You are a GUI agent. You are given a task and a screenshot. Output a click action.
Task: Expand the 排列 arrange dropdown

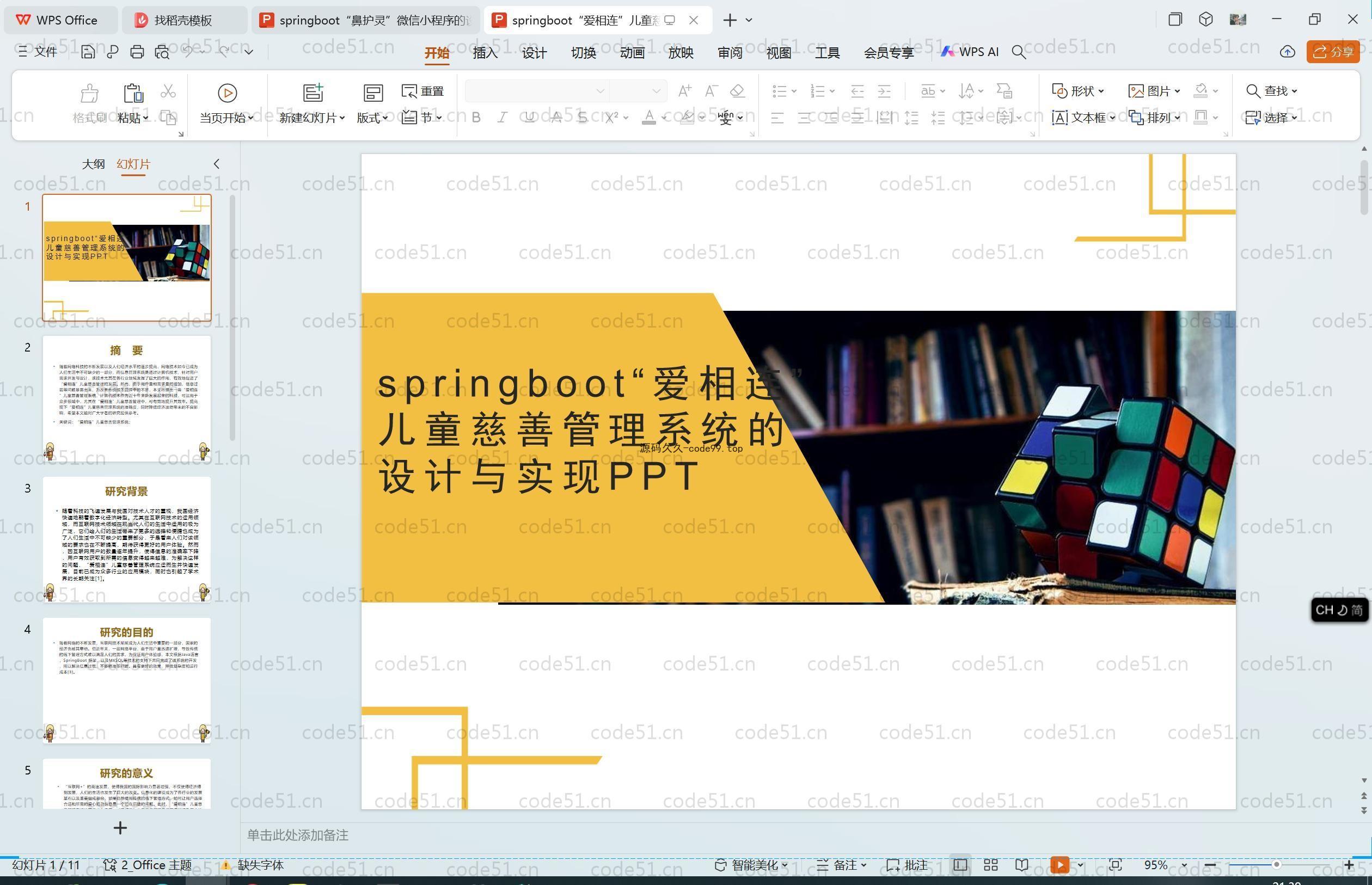[x=1177, y=118]
